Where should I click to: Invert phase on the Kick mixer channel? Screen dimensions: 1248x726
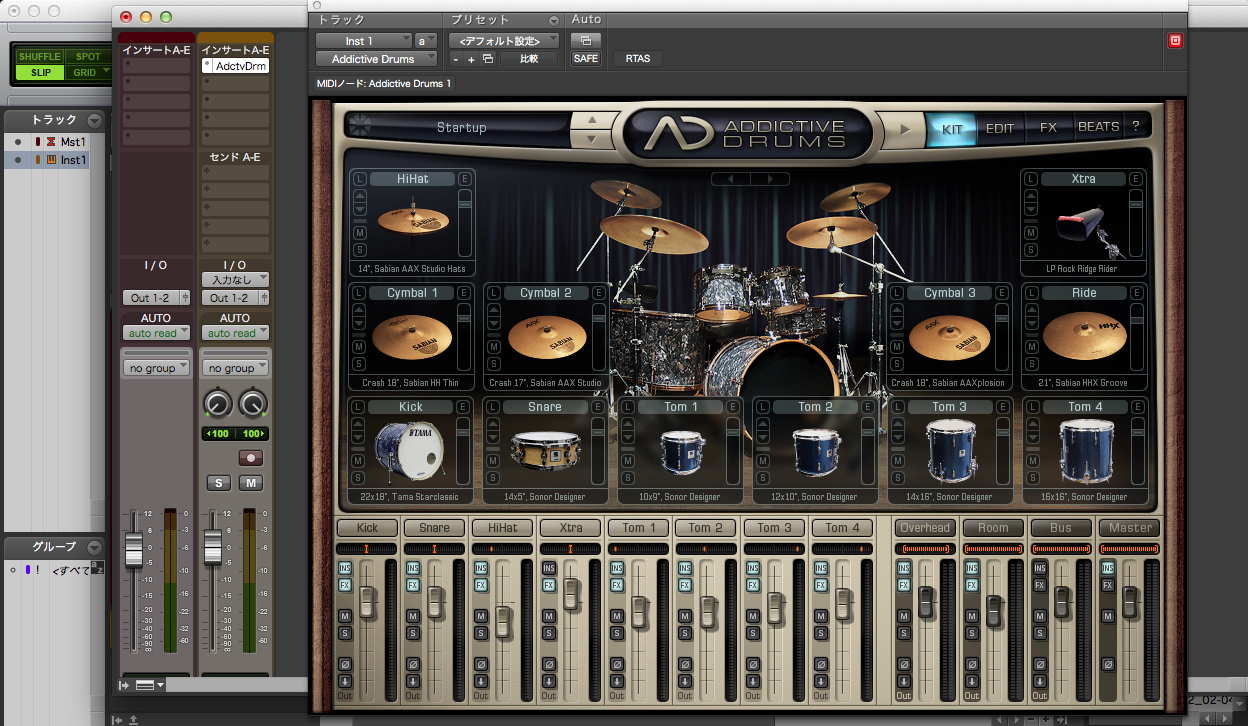[x=344, y=664]
